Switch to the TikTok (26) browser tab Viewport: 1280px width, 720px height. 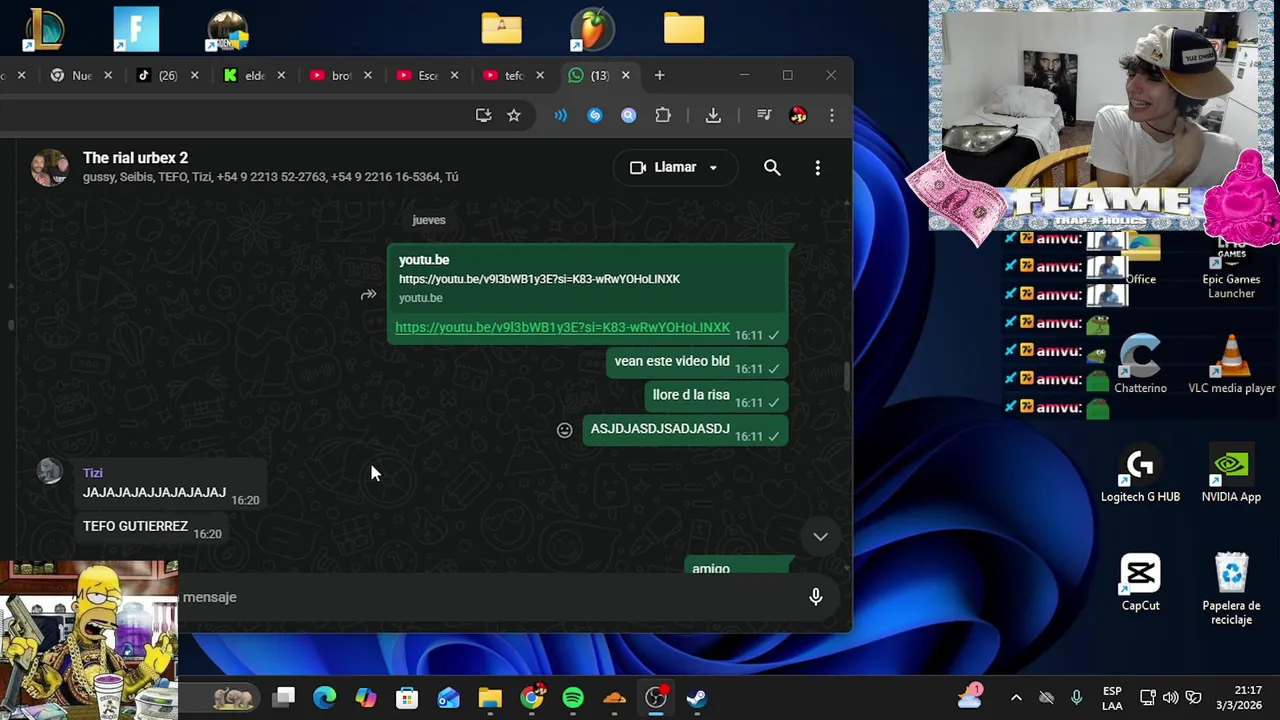click(167, 76)
